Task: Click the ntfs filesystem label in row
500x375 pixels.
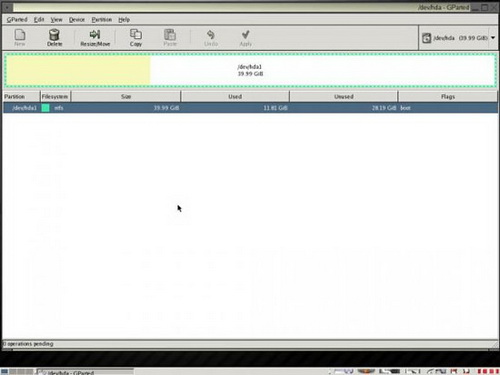Action: click(x=59, y=108)
